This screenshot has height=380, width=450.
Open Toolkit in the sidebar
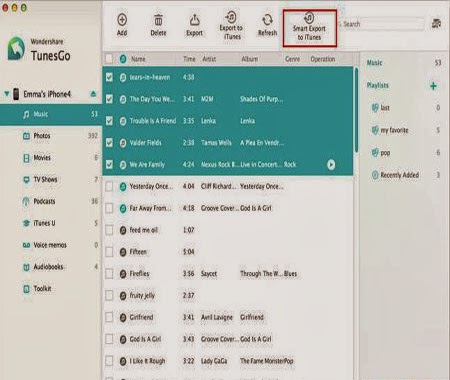pos(51,289)
